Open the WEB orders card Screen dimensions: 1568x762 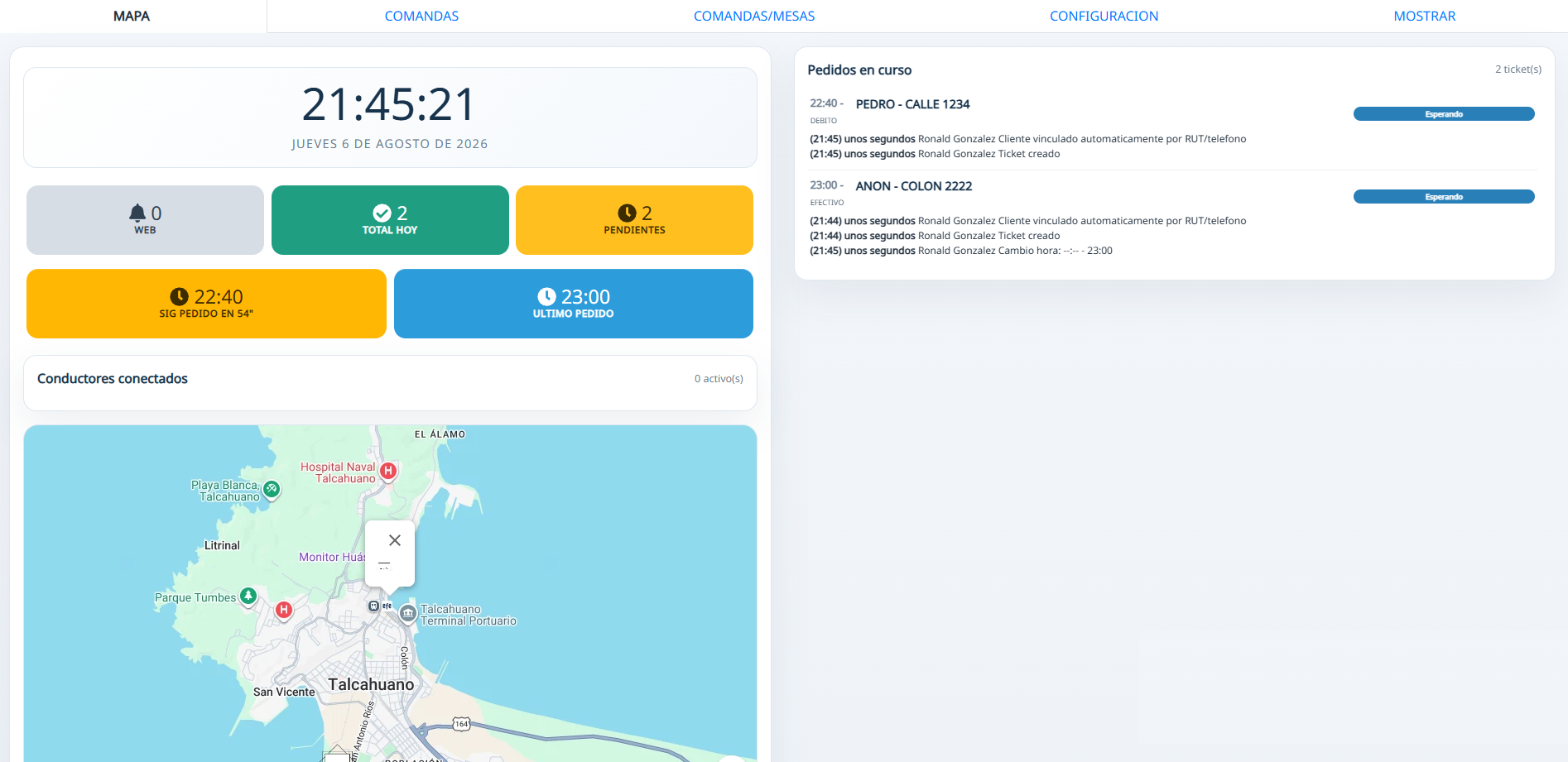[x=145, y=220]
